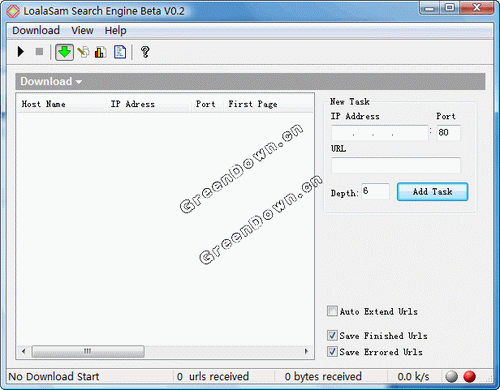Select the green download arrow toolbar icon
Viewport: 500px width, 390px height.
[x=64, y=52]
